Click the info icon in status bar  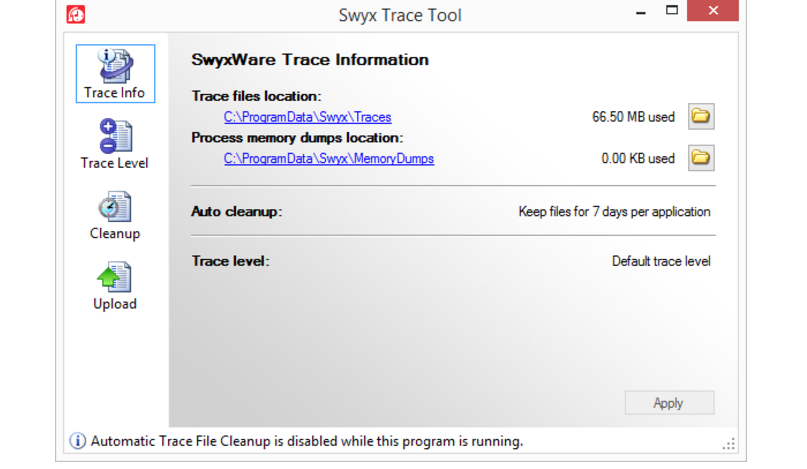77,441
